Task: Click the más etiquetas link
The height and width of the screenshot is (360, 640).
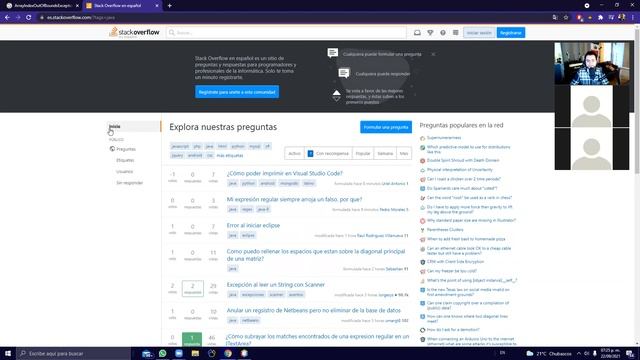Action: (x=230, y=156)
